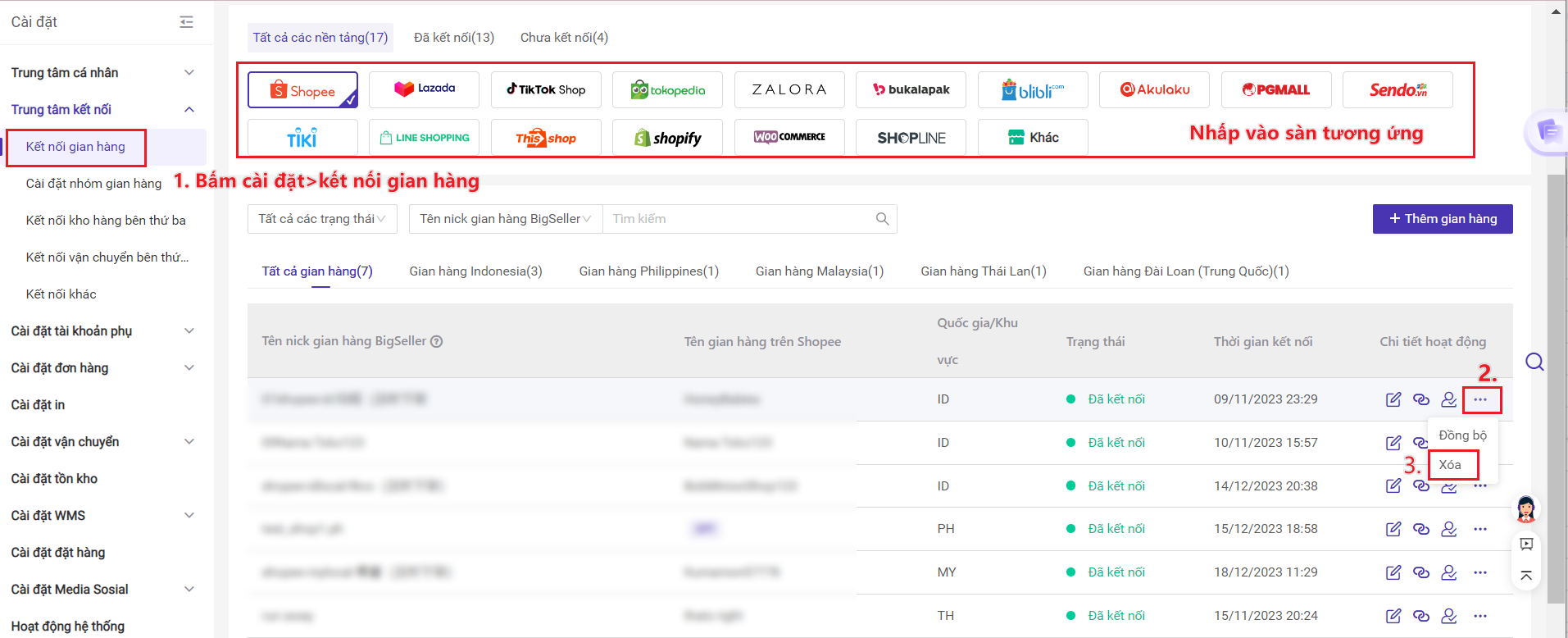The height and width of the screenshot is (638, 1568).
Task: Click edit icon for 09/11/2023 23:29 row
Action: coord(1393,399)
